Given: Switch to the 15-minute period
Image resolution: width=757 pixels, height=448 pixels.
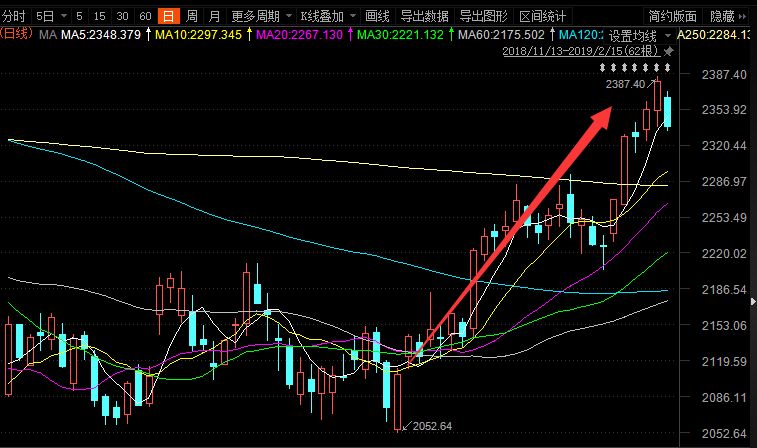Looking at the screenshot, I should tap(99, 16).
